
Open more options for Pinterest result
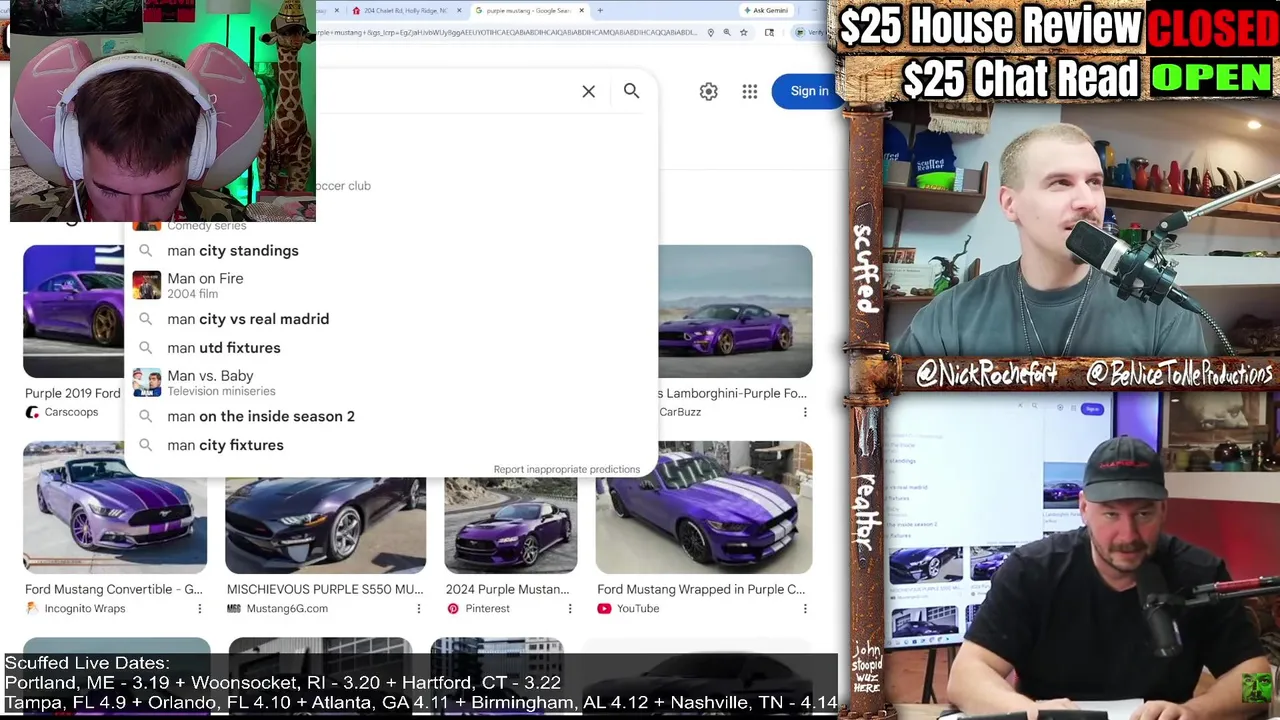pos(570,608)
